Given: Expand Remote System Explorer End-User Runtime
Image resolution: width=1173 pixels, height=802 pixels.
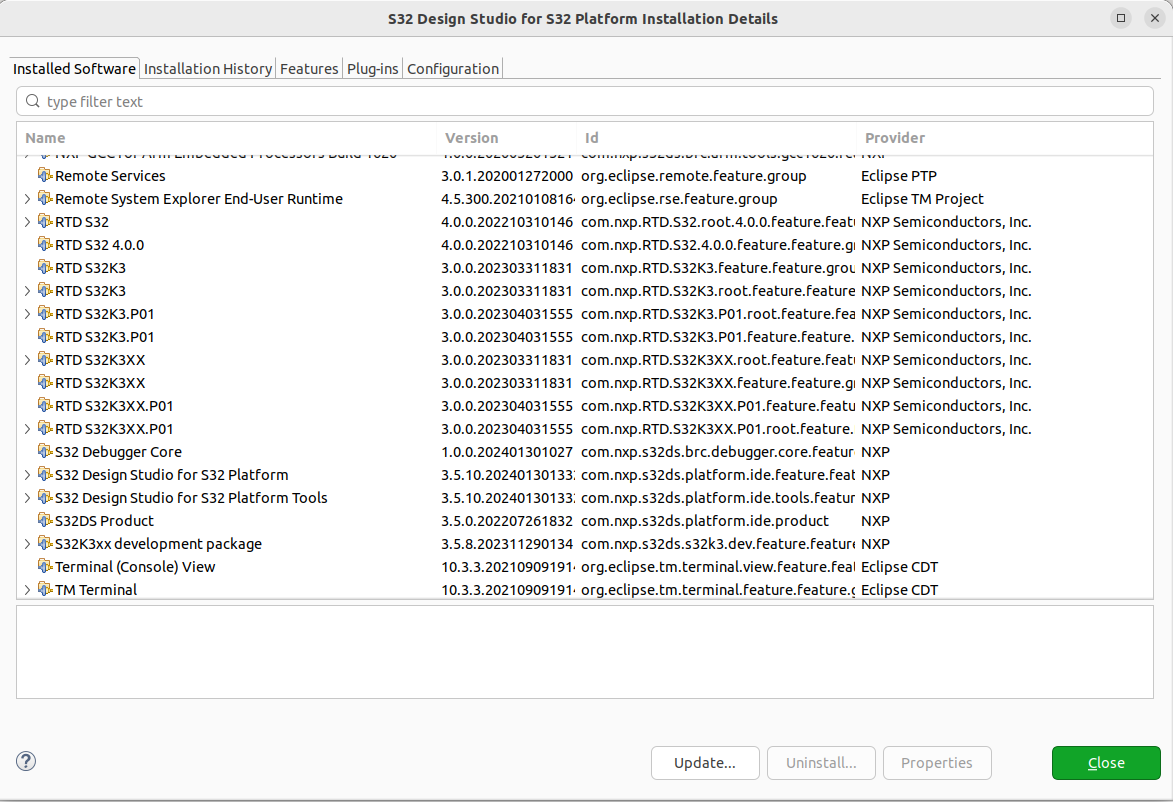Looking at the screenshot, I should coord(27,198).
